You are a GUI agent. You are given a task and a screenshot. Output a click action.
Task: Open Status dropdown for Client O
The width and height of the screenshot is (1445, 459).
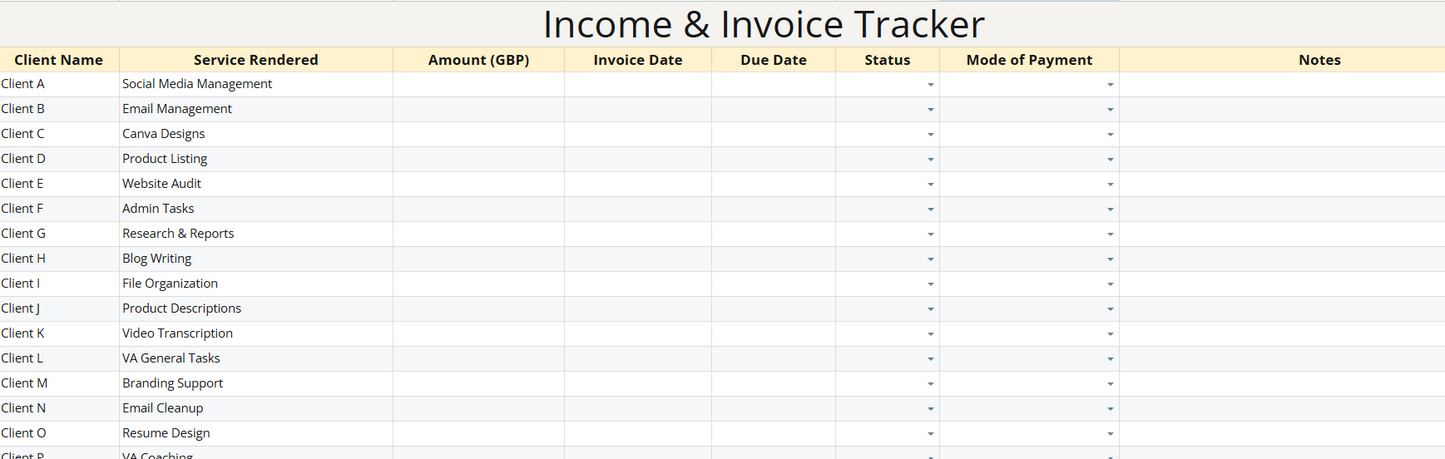930,435
